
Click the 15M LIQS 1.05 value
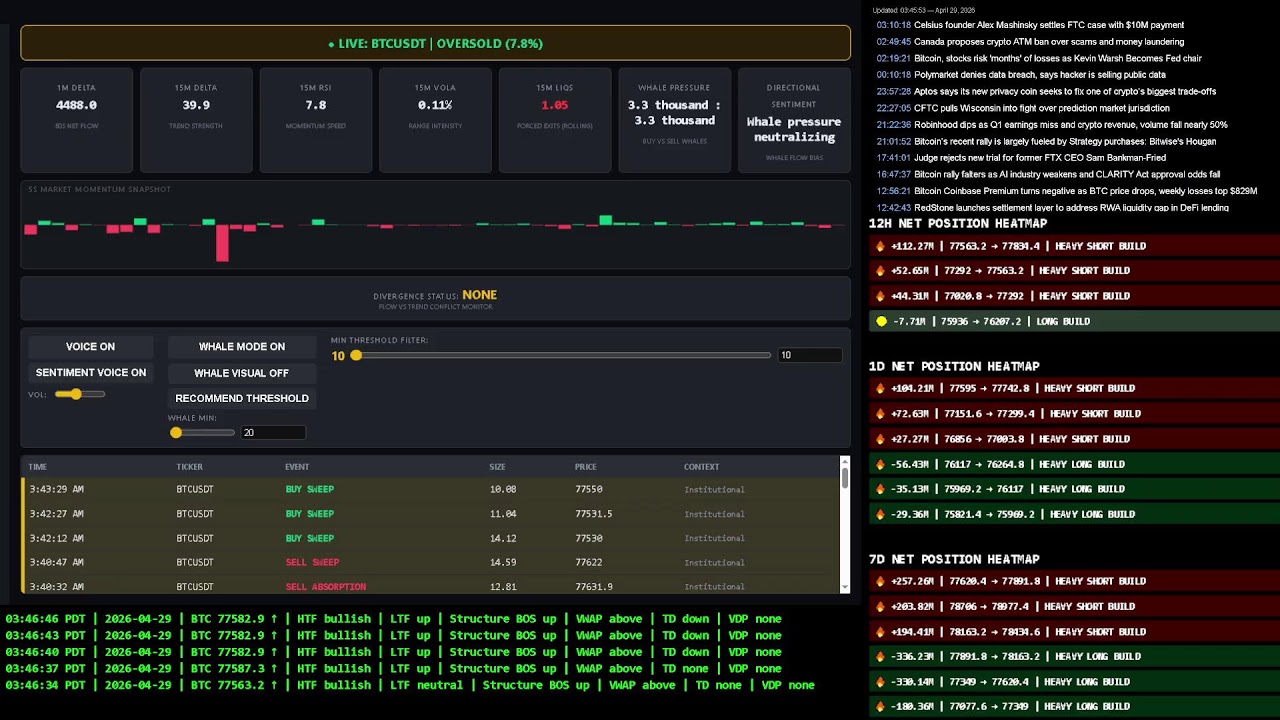[555, 105]
